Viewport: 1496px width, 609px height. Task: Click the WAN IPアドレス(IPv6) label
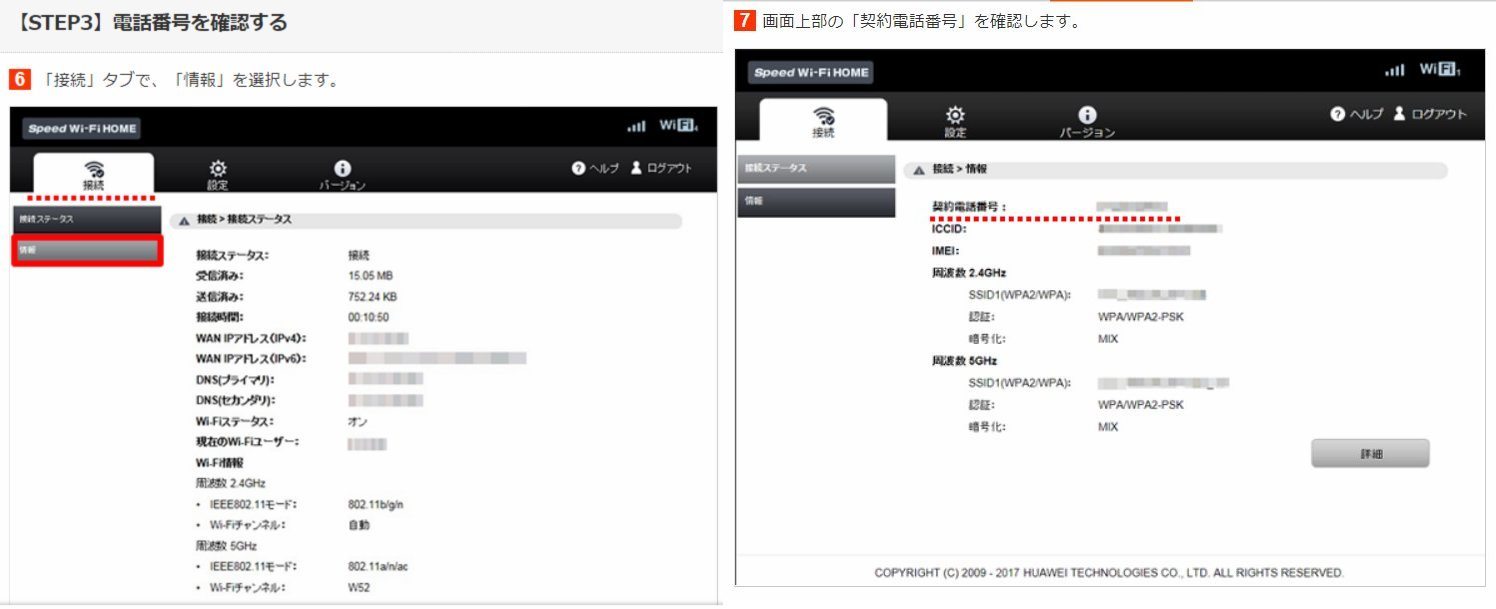coord(250,359)
